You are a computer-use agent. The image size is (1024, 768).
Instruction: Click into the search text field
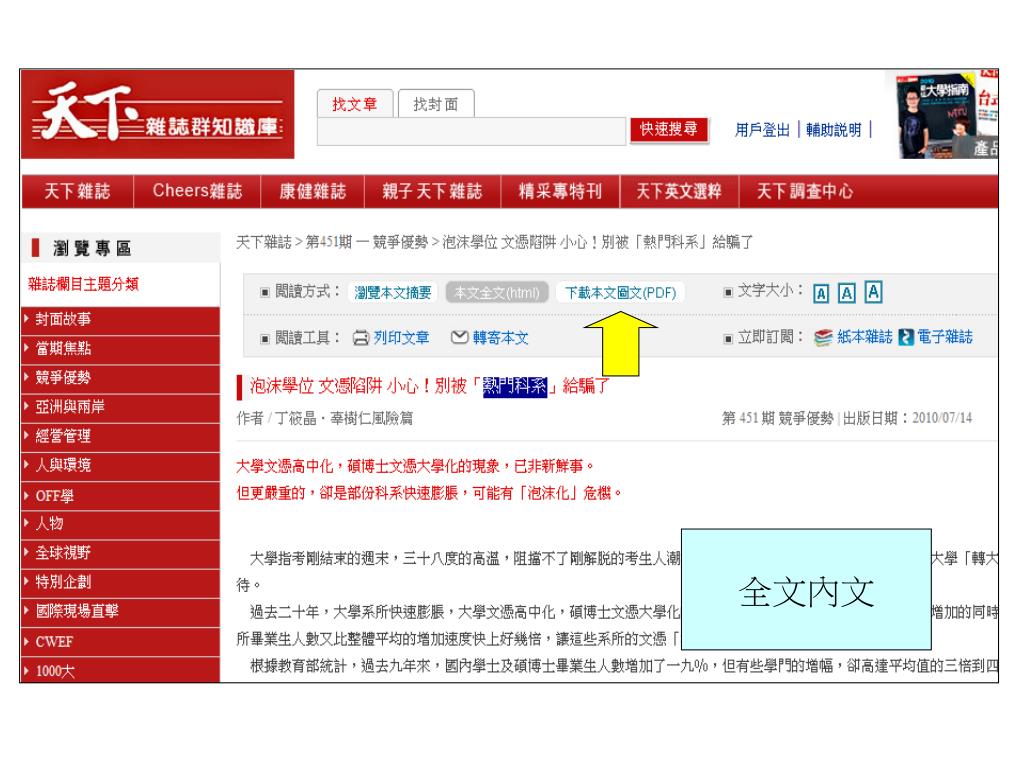(x=472, y=131)
